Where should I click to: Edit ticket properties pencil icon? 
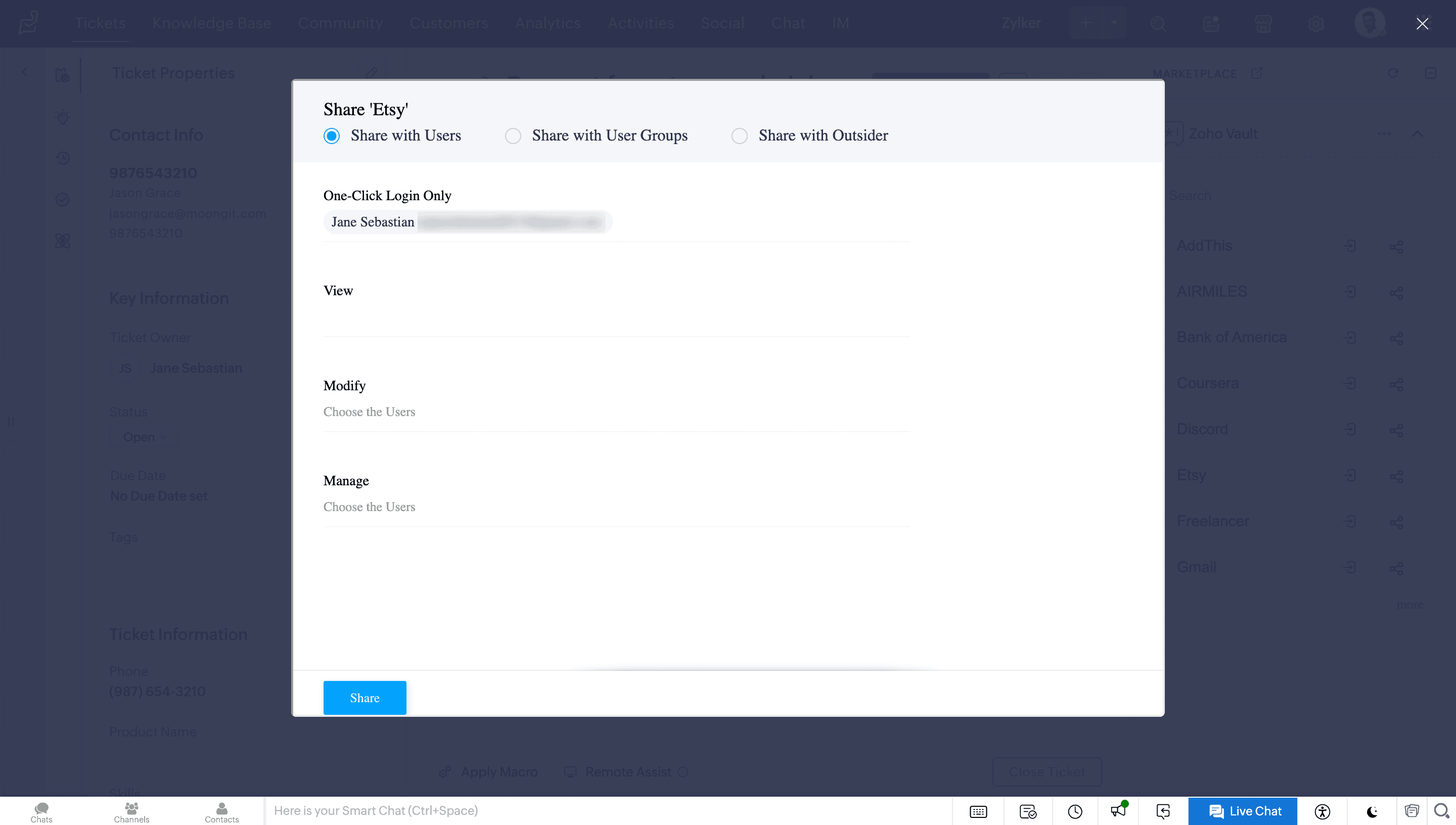pos(372,72)
